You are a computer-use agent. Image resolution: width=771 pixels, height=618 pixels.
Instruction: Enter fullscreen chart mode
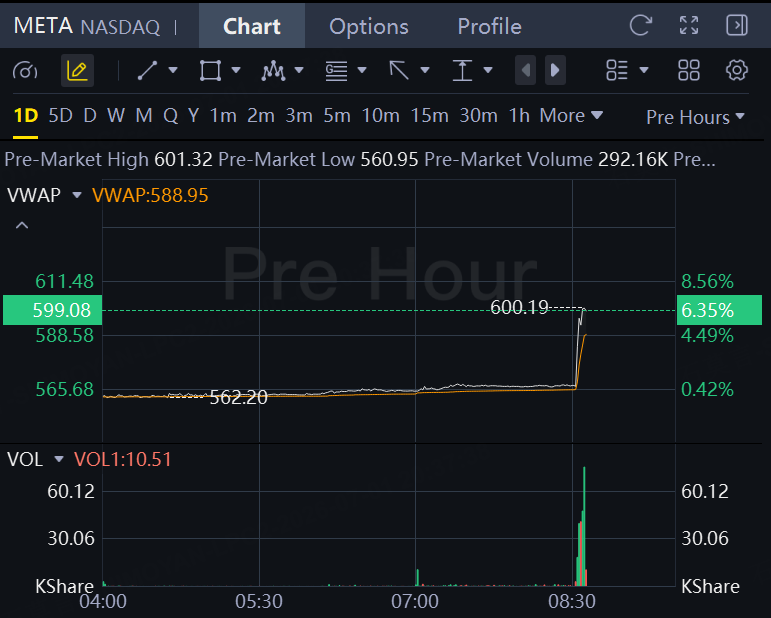(689, 25)
